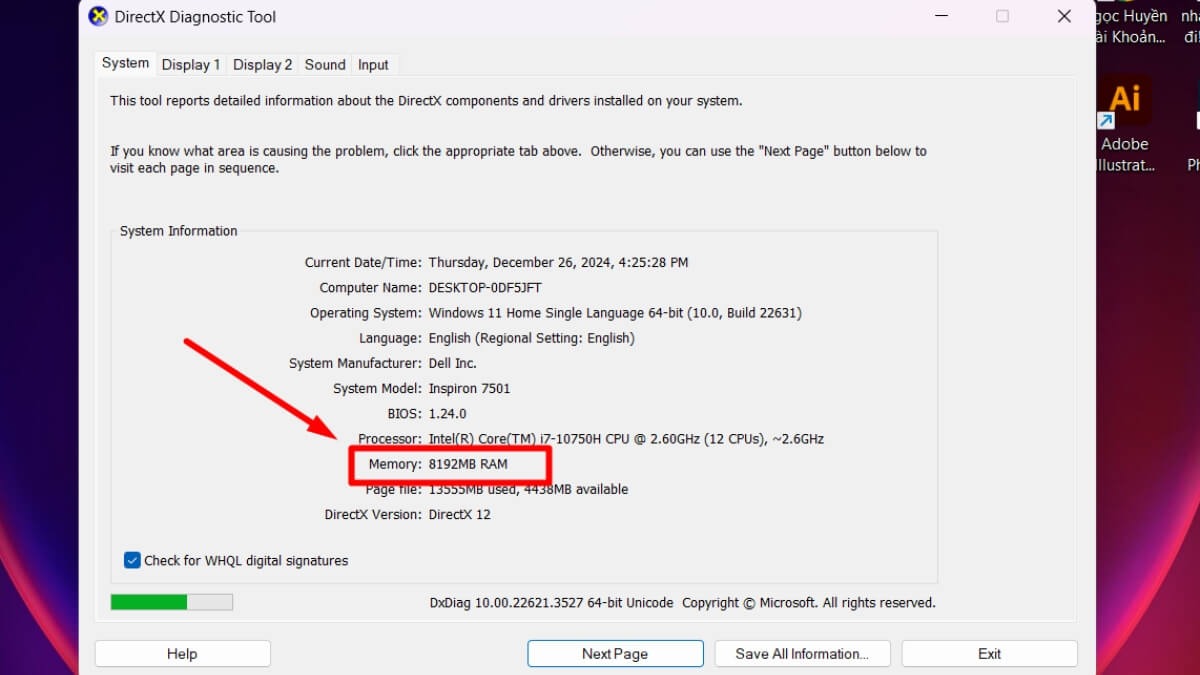The width and height of the screenshot is (1200, 675).
Task: Exit the DirectX Diagnostic Tool
Action: pyautogui.click(x=989, y=654)
